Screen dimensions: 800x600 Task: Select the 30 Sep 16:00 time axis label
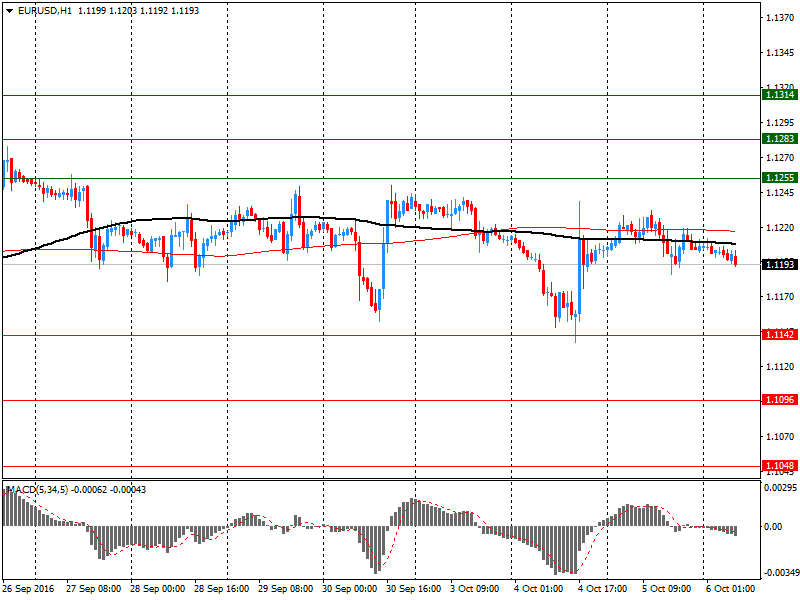click(414, 589)
